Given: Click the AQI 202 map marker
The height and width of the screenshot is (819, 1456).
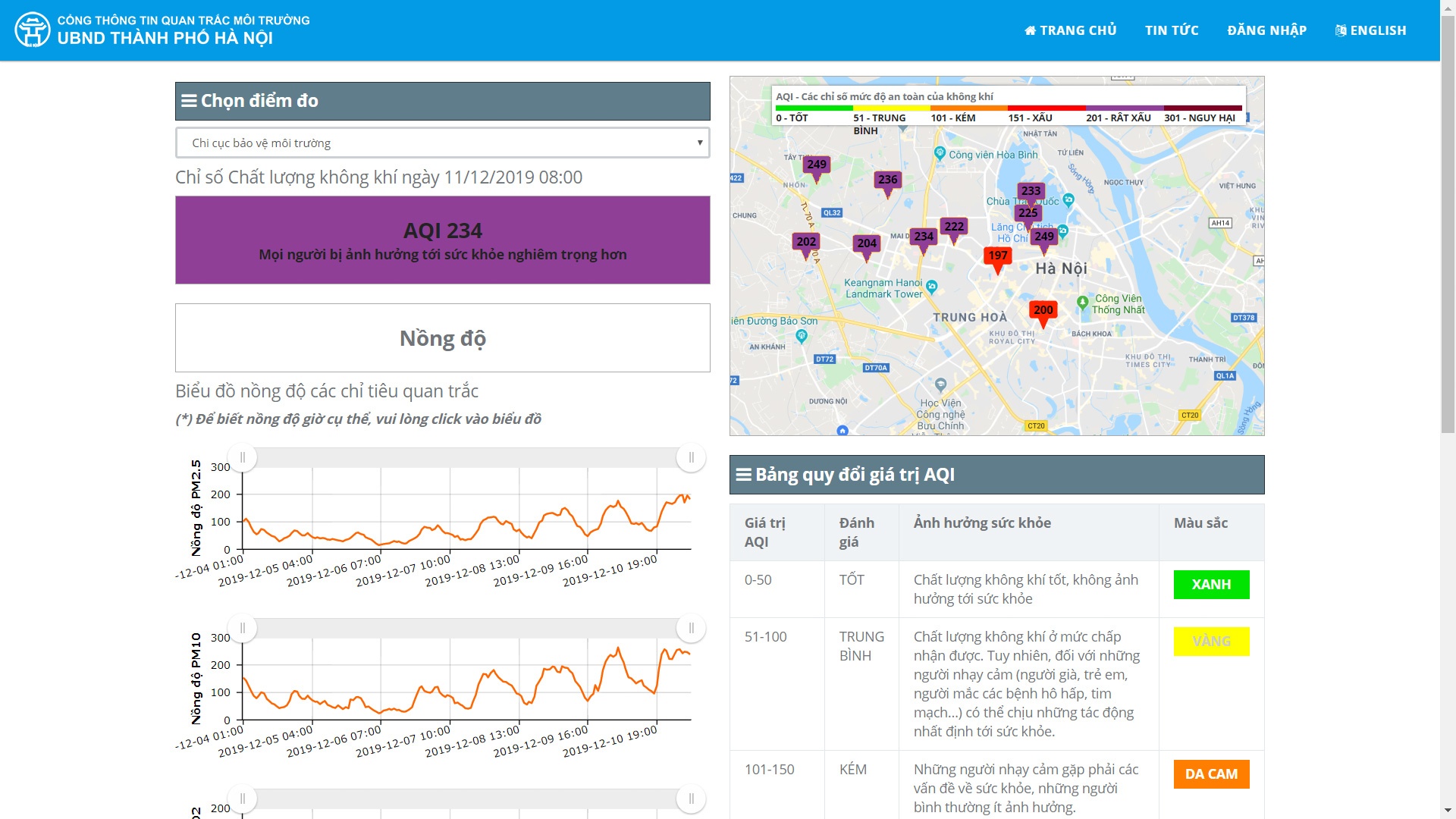Looking at the screenshot, I should tap(806, 243).
